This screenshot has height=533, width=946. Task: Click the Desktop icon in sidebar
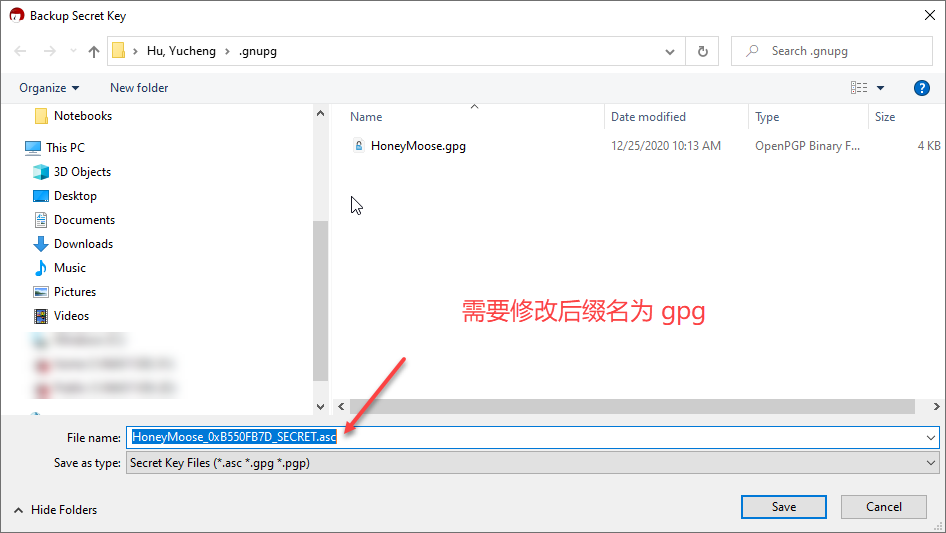[x=41, y=196]
